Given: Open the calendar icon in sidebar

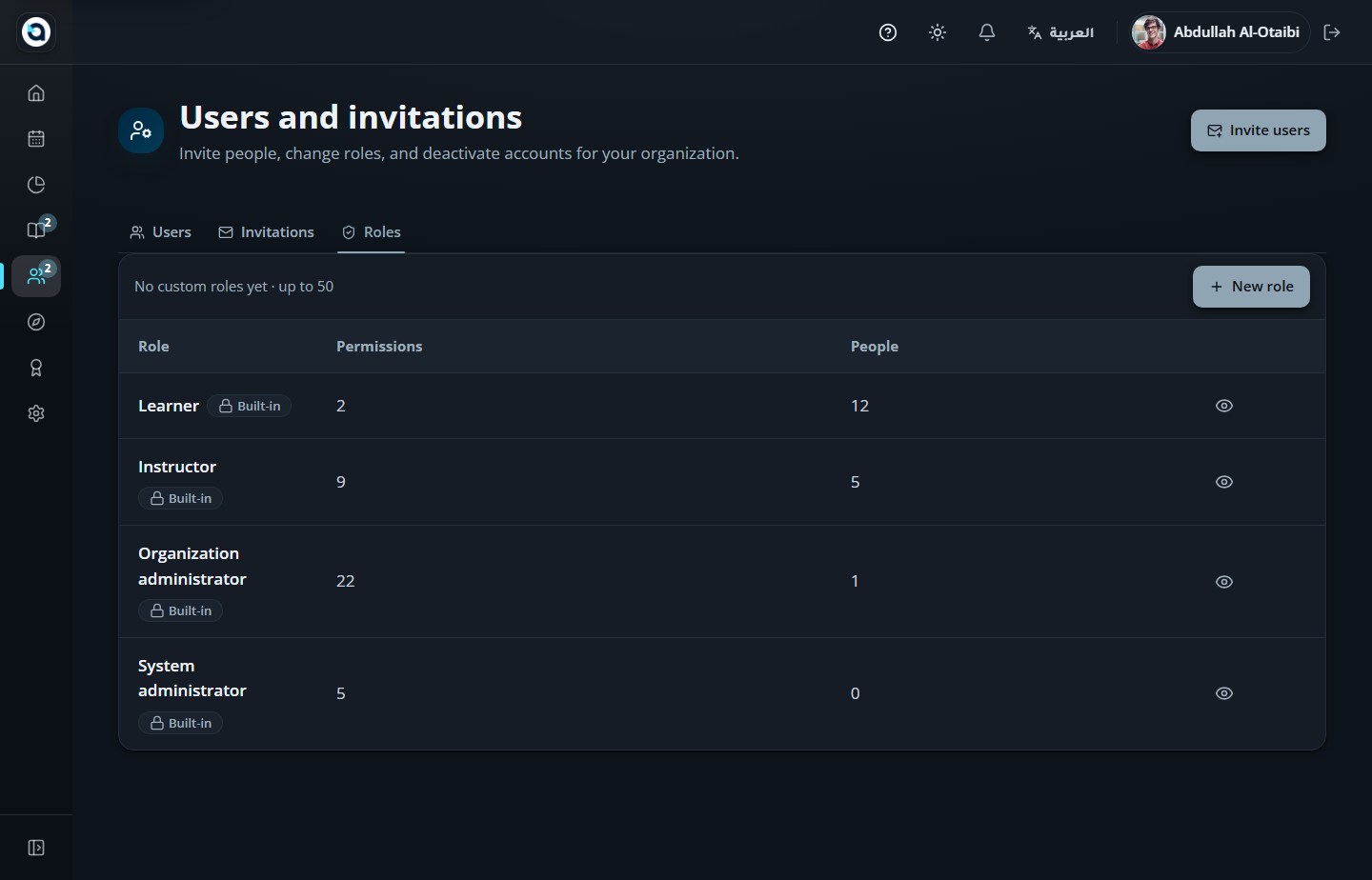Looking at the screenshot, I should [36, 139].
